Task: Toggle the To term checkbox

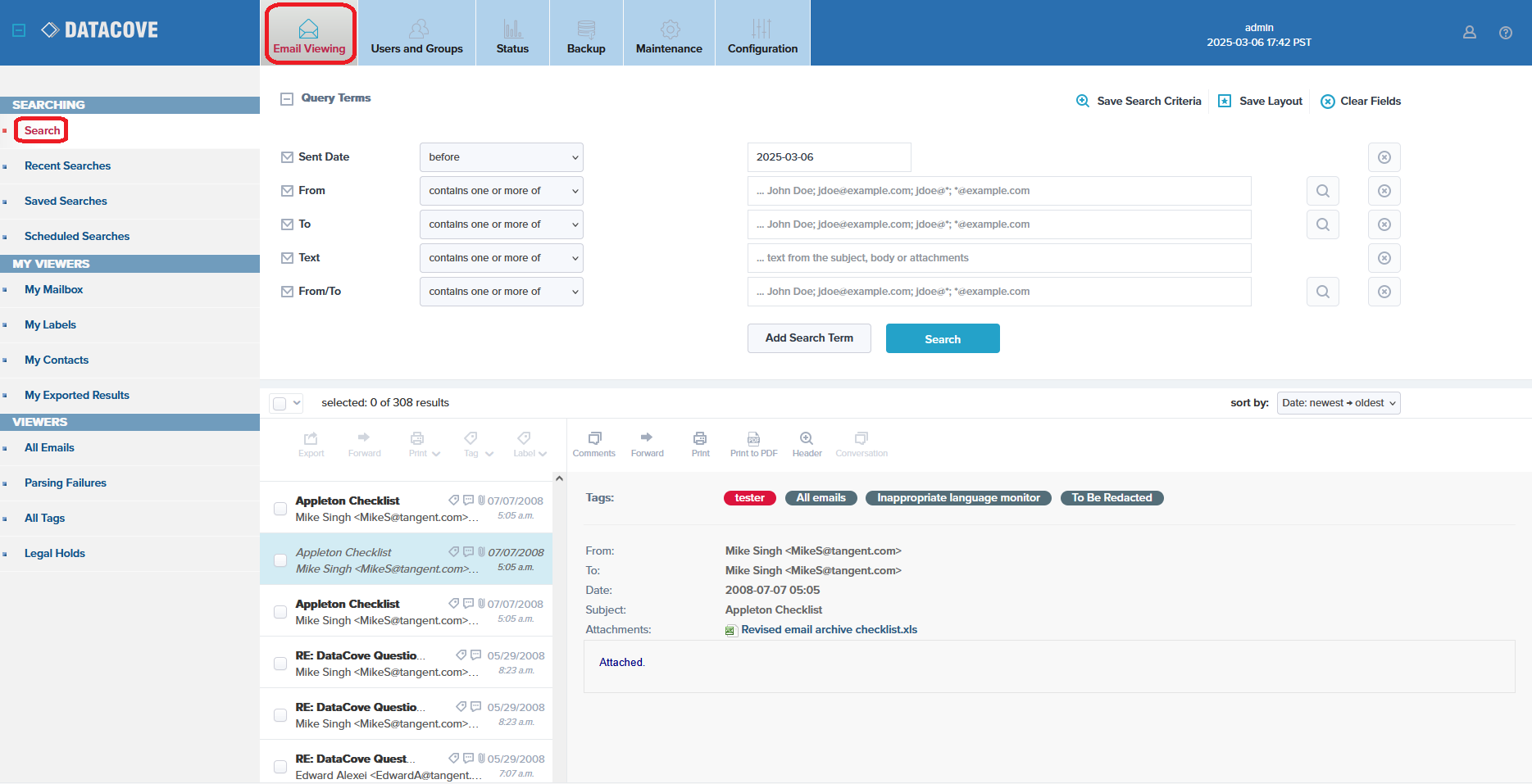Action: (287, 224)
